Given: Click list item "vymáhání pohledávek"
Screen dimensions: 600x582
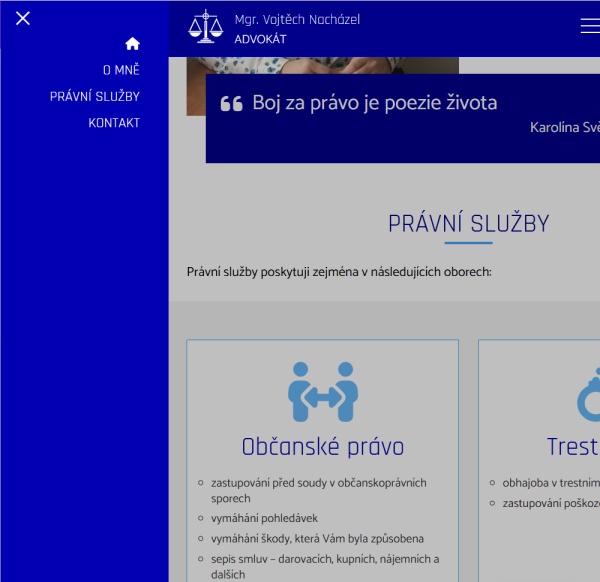Looking at the screenshot, I should [264, 518].
